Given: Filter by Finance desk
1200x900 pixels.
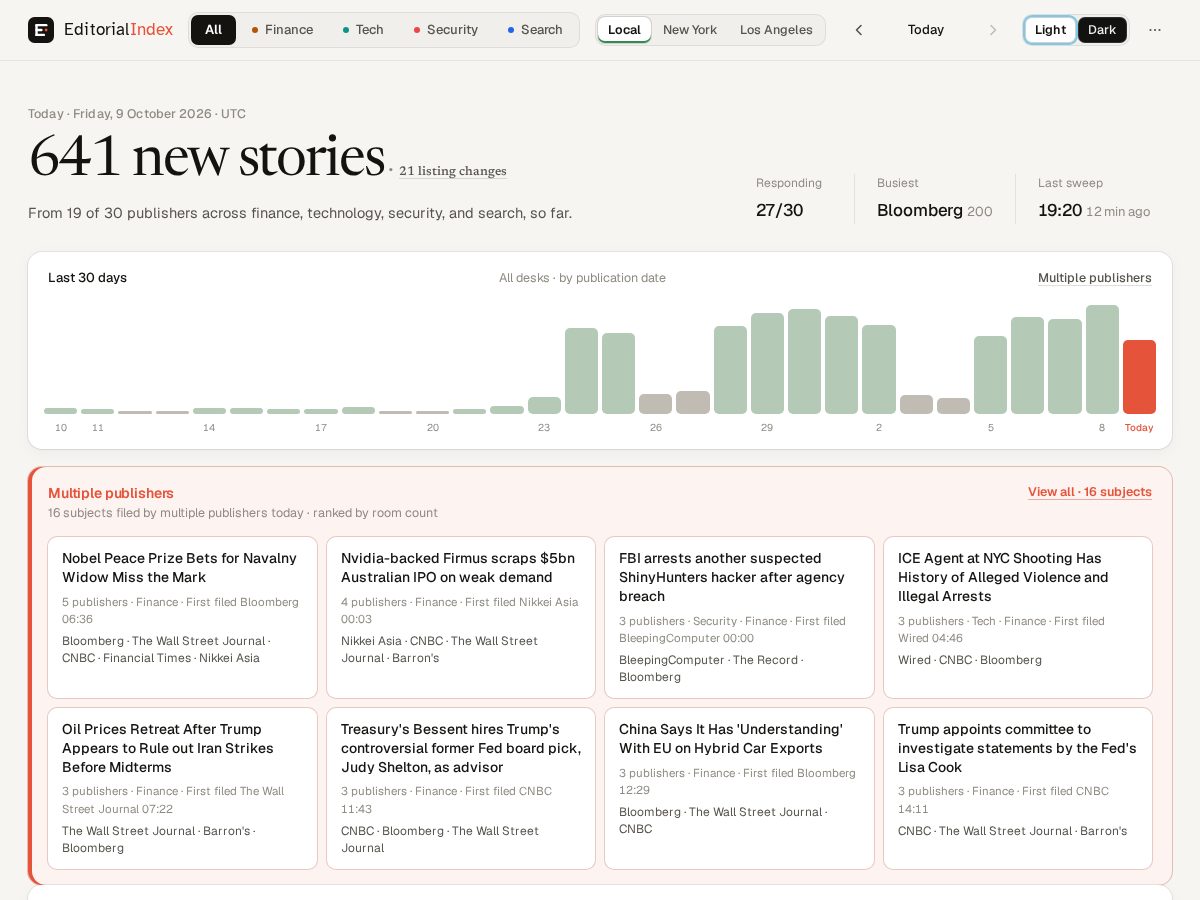Looking at the screenshot, I should pos(282,30).
